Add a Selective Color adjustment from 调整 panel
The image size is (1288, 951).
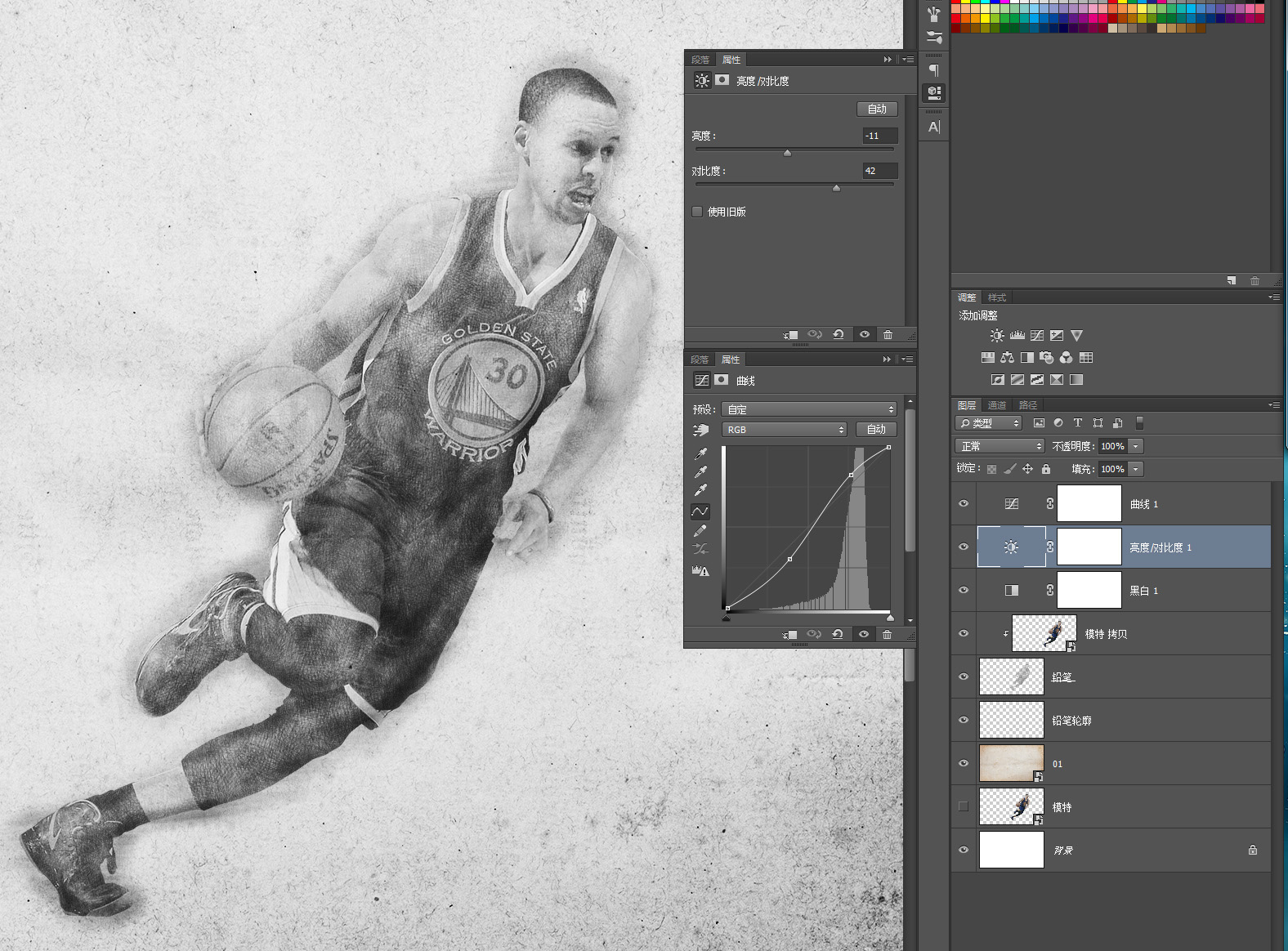pos(1057,380)
